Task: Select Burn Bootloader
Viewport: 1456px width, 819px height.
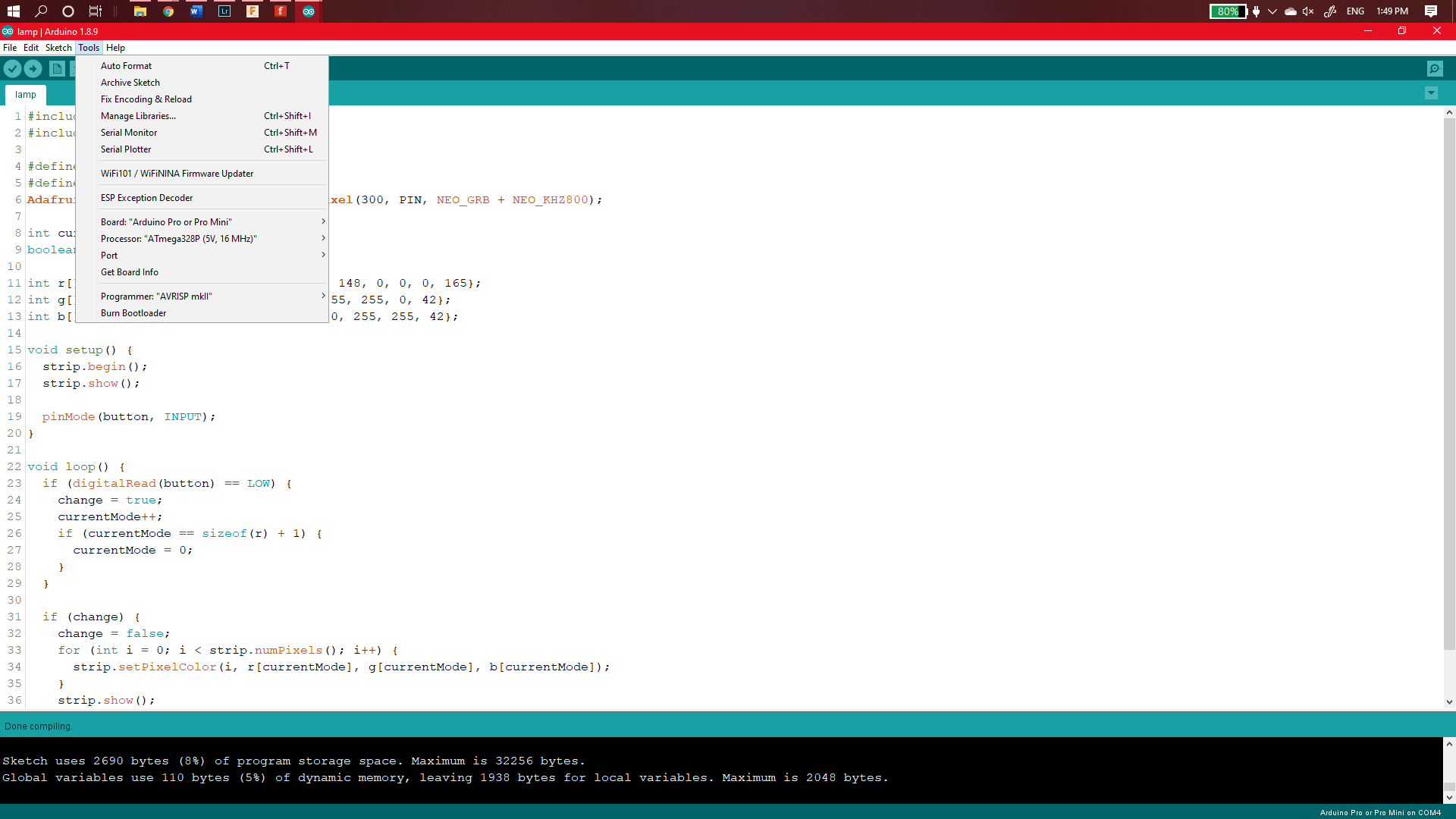Action: [133, 312]
